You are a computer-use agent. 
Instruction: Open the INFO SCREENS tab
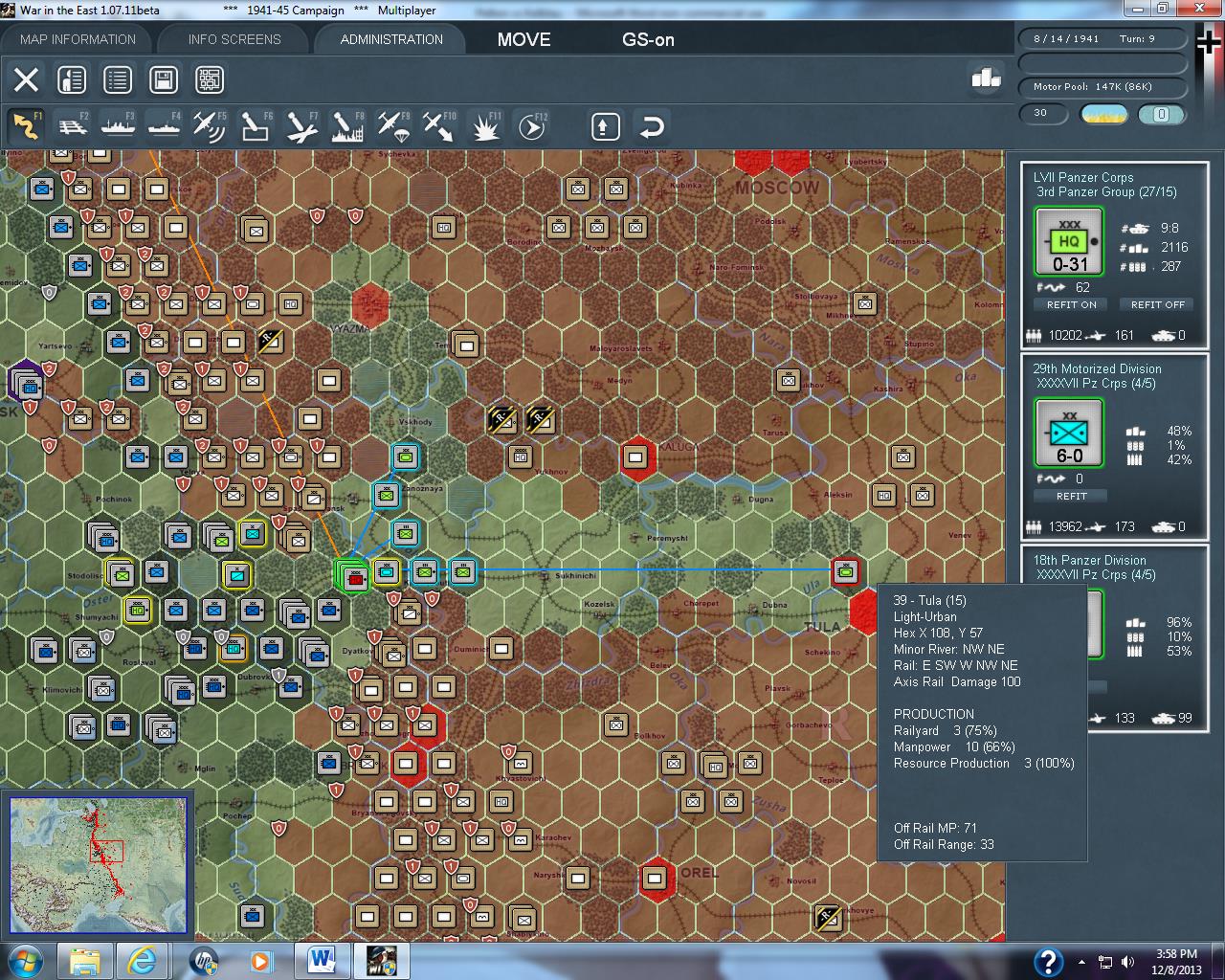(234, 39)
